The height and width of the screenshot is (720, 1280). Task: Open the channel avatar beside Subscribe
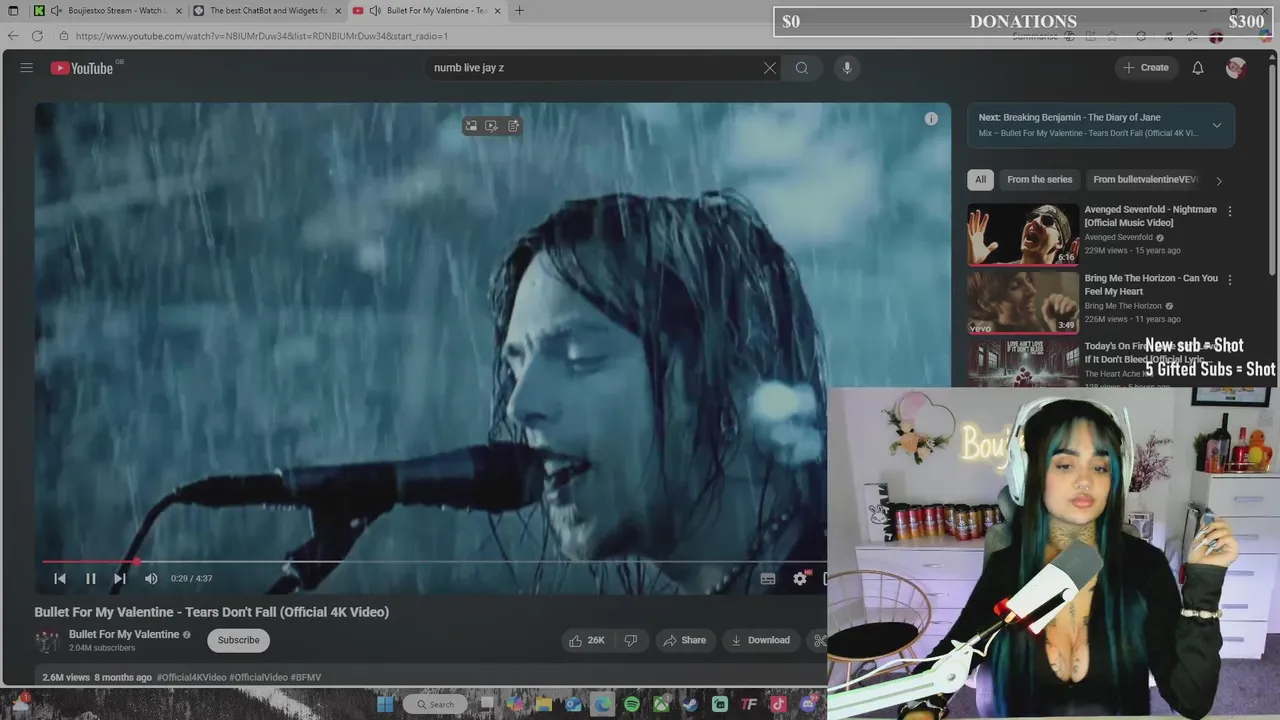point(47,641)
